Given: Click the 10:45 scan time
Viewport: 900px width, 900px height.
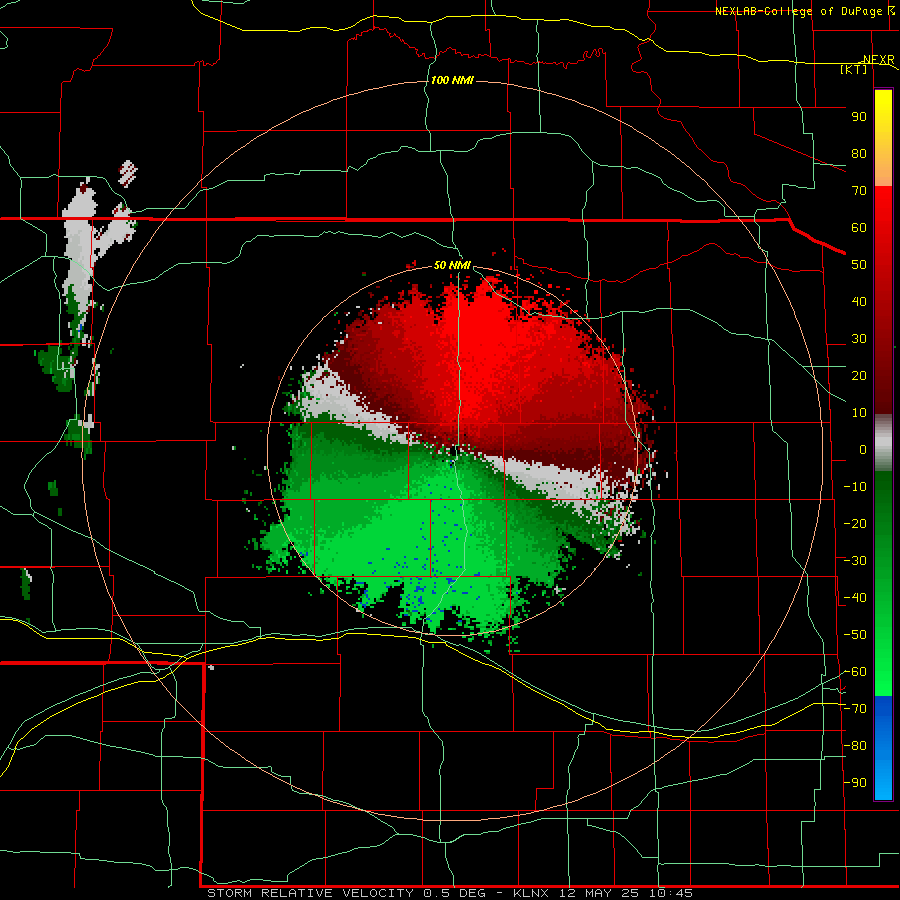Looking at the screenshot, I should pos(670,893).
